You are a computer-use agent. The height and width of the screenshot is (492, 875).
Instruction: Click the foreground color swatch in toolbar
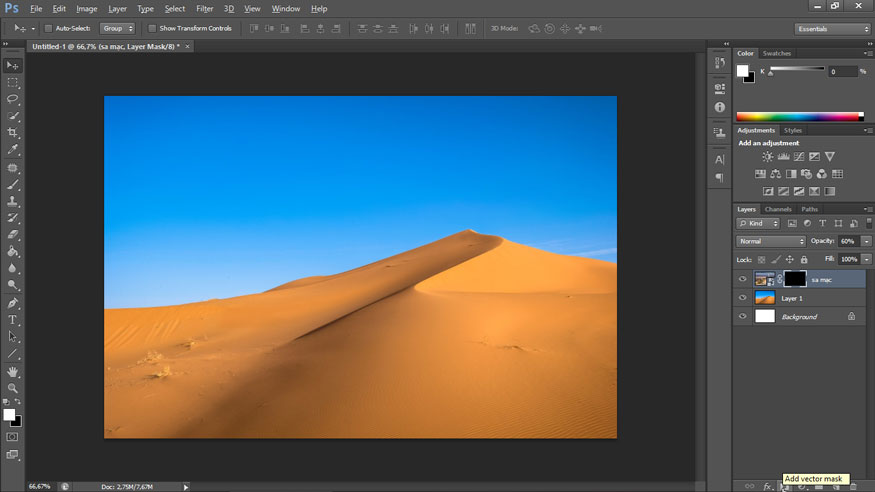9,414
